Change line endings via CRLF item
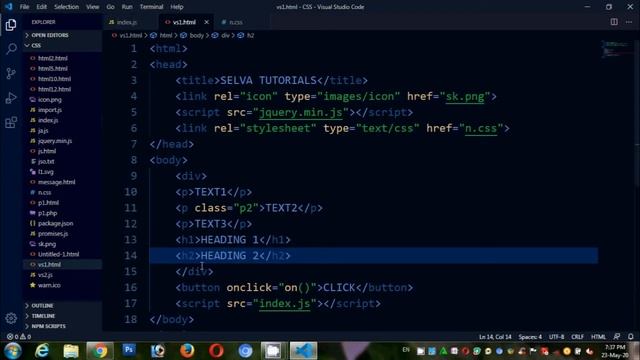 pos(577,337)
